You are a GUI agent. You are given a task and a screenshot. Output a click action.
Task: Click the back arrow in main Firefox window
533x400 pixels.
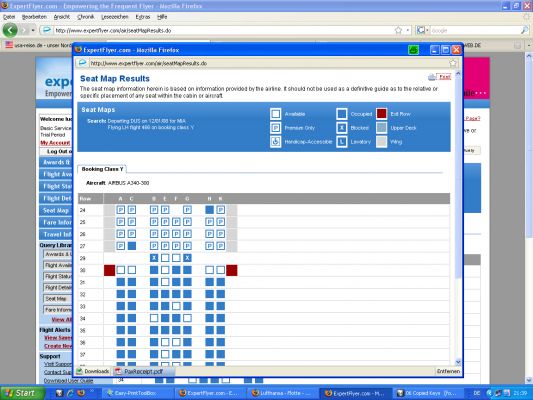coord(10,30)
